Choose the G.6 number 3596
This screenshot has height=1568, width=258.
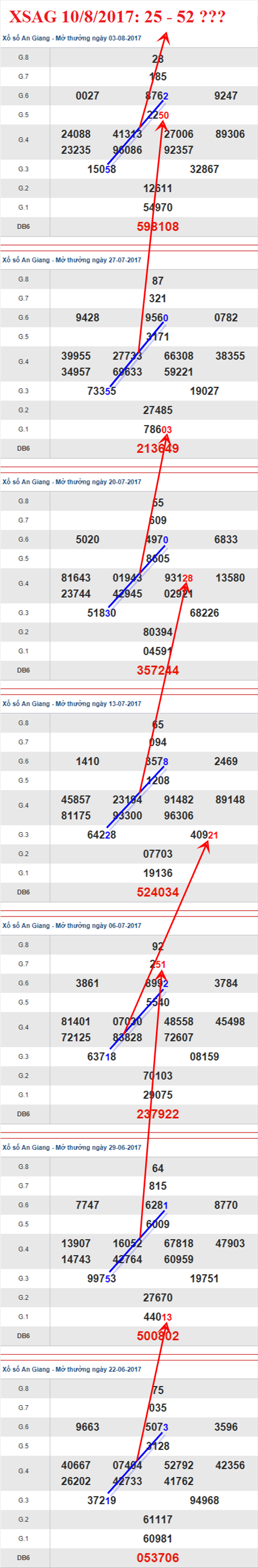tap(226, 1427)
